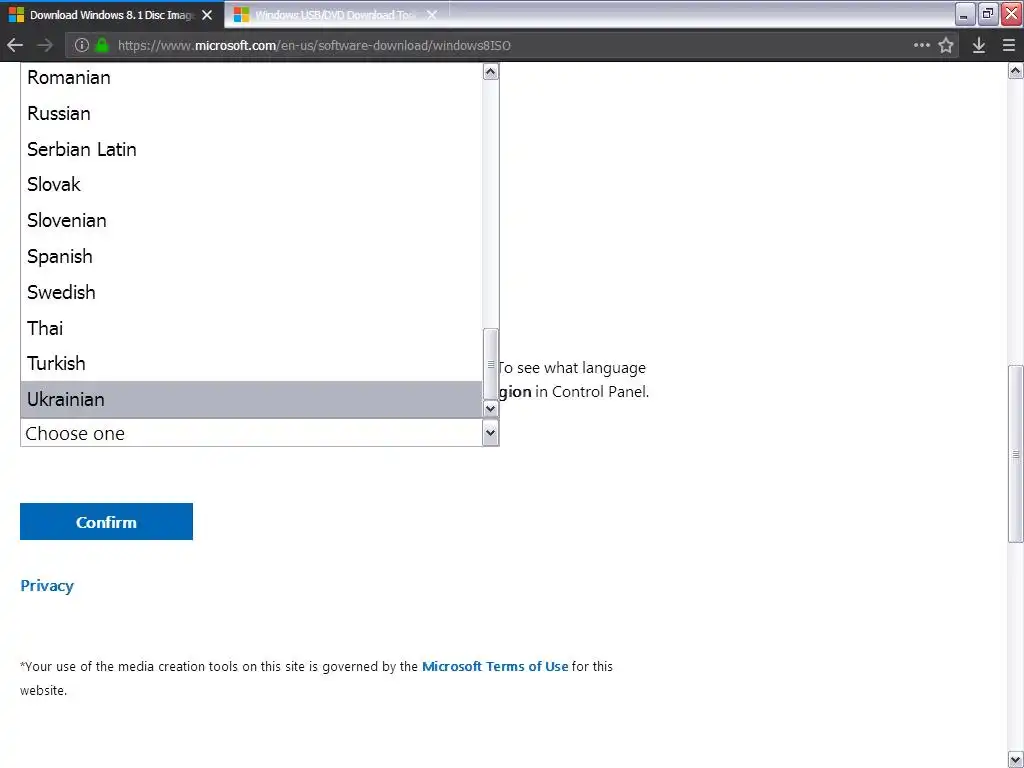1024x768 pixels.
Task: Switch to Windows USB/DVD Download Tool tab
Action: click(x=336, y=15)
